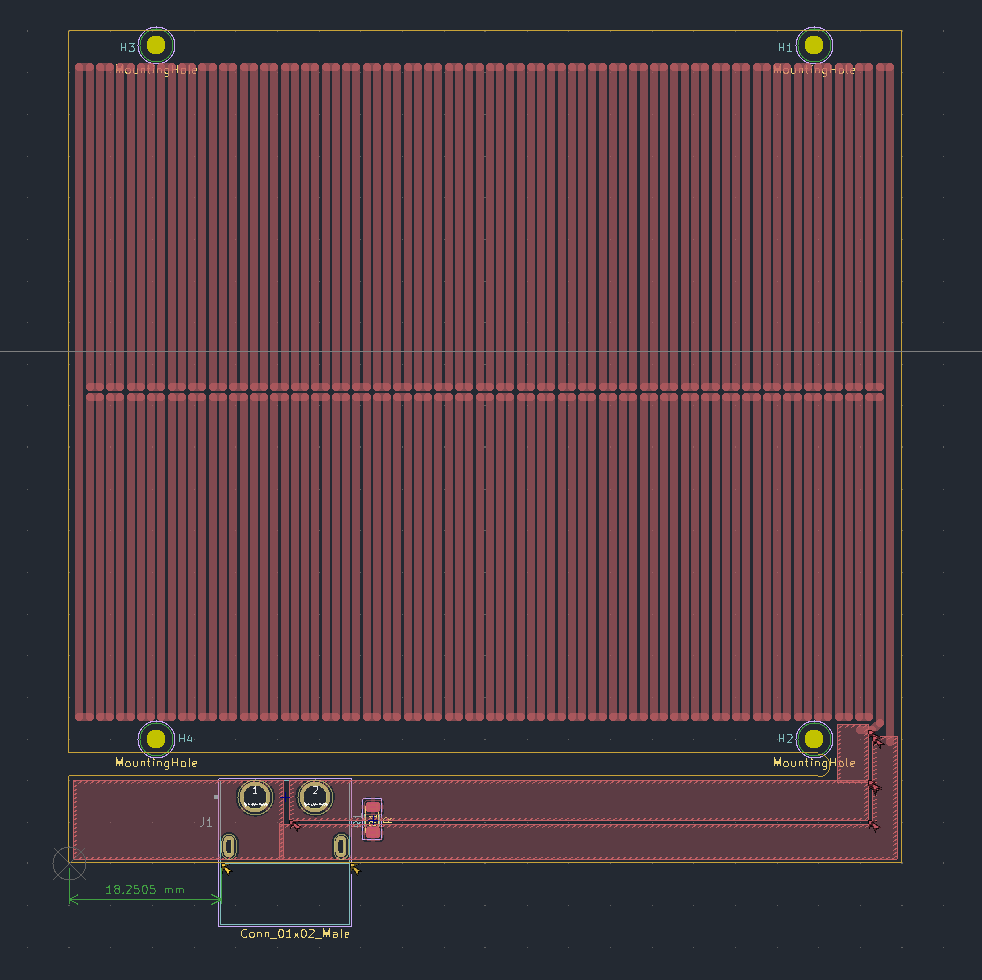Select pad 2 of connector J1
The image size is (982, 980).
315,795
